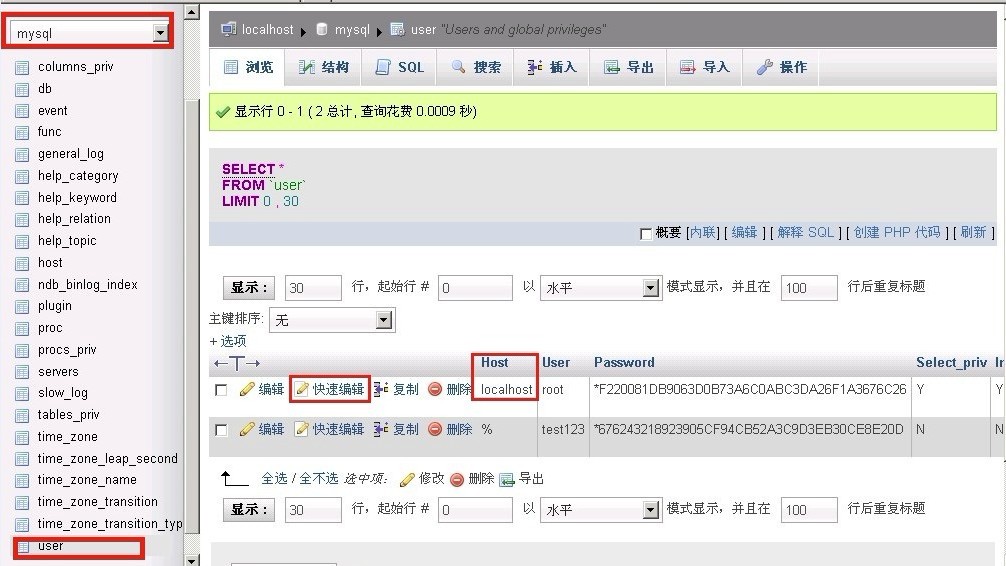Click the user table icon in sidebar

[22, 546]
